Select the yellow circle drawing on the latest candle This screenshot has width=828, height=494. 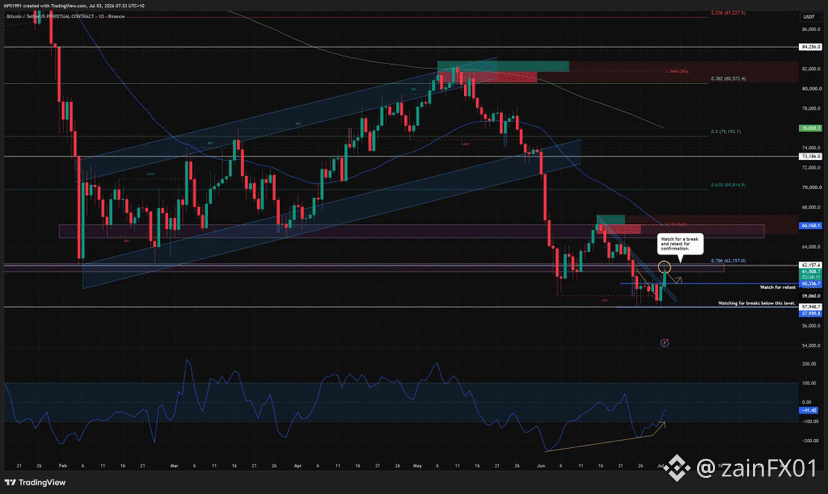click(664, 267)
